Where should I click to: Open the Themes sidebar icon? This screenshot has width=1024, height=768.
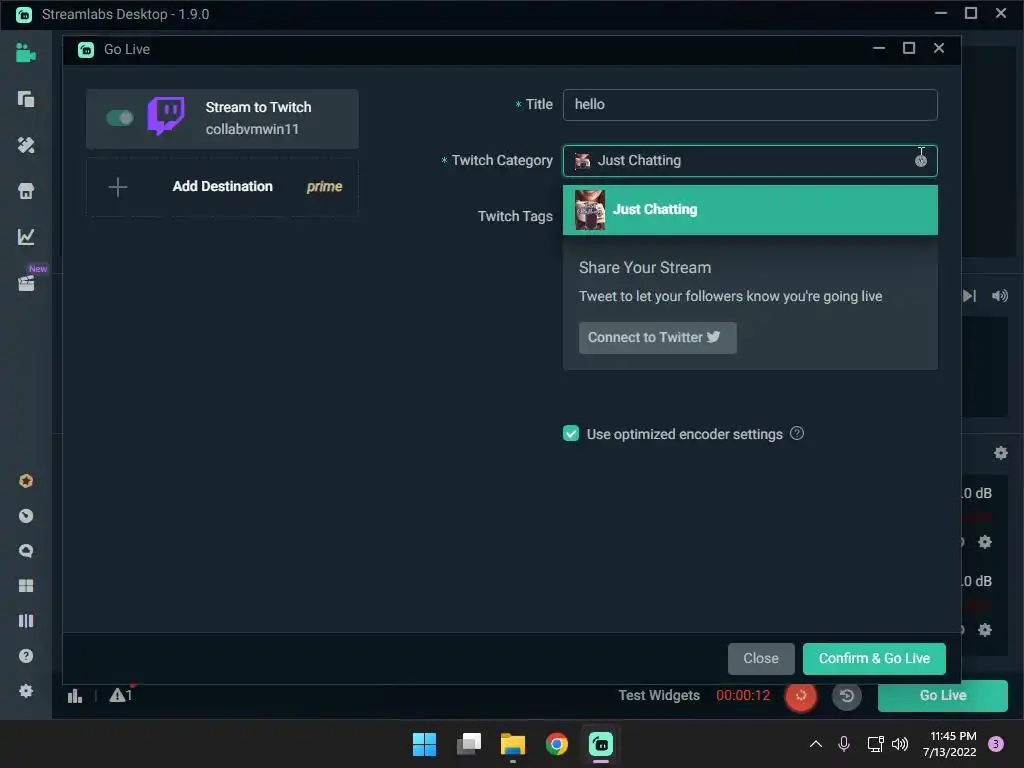coord(25,145)
